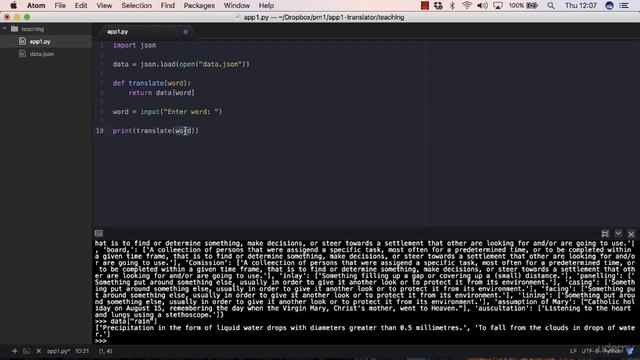Click cursor position 10:21 in status bar
Screen dimensions: 640x360
click(82, 351)
